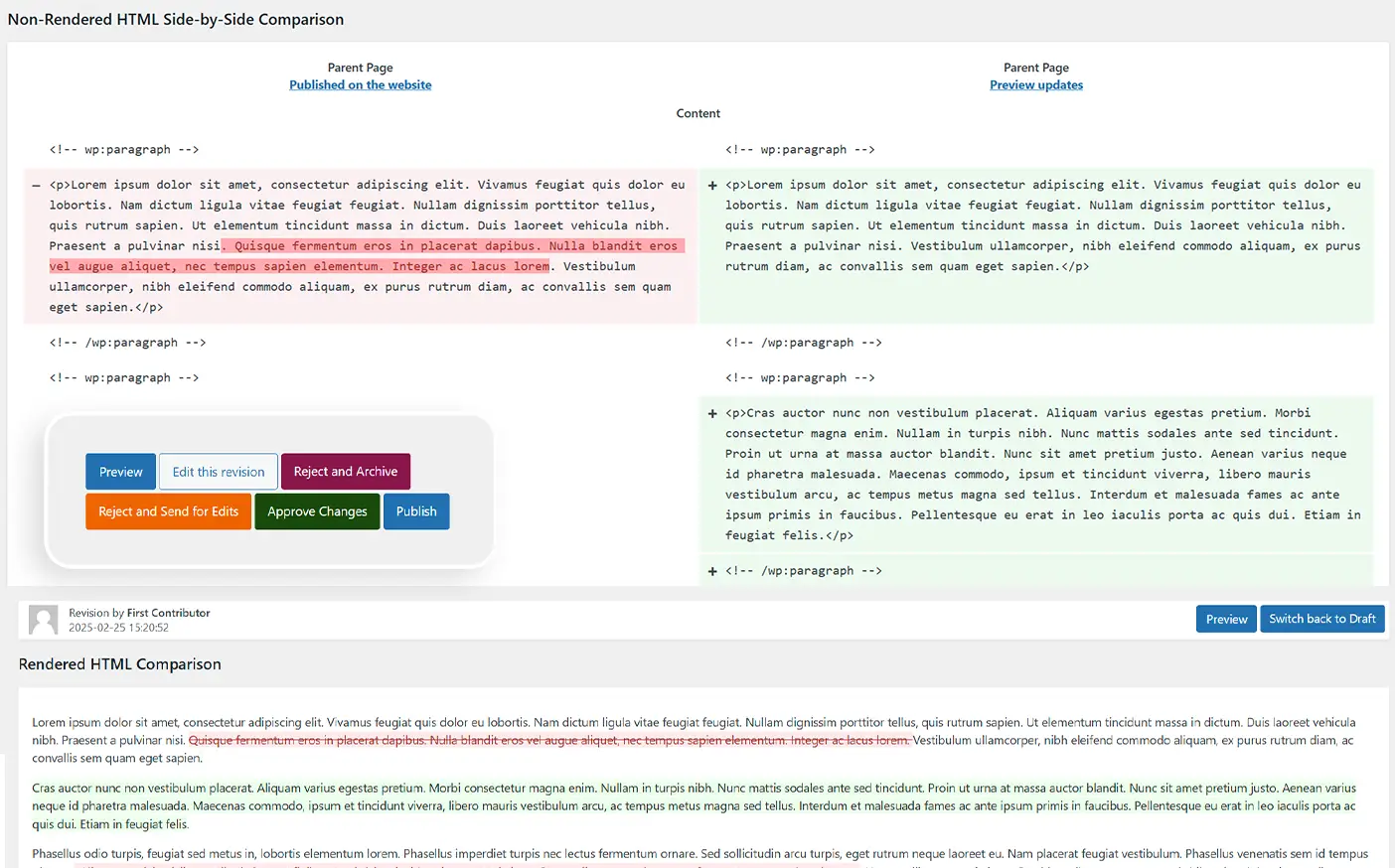Click the 'Revision by First Contributor' label
This screenshot has height=868, width=1395.
coord(138,613)
